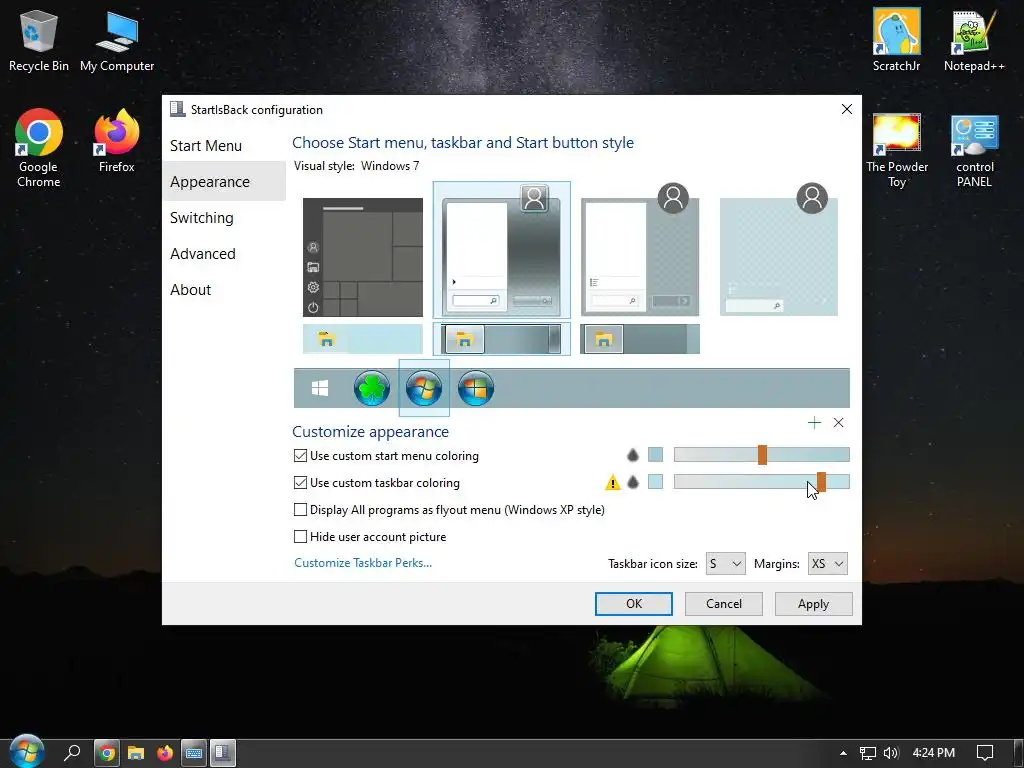
Task: Click the OK button
Action: (x=633, y=603)
